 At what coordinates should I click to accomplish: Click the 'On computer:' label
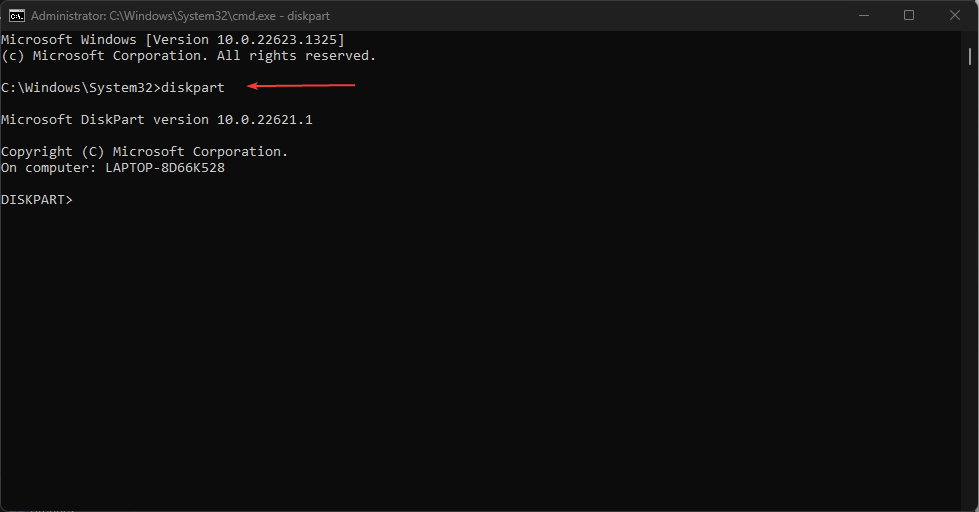[x=48, y=168]
